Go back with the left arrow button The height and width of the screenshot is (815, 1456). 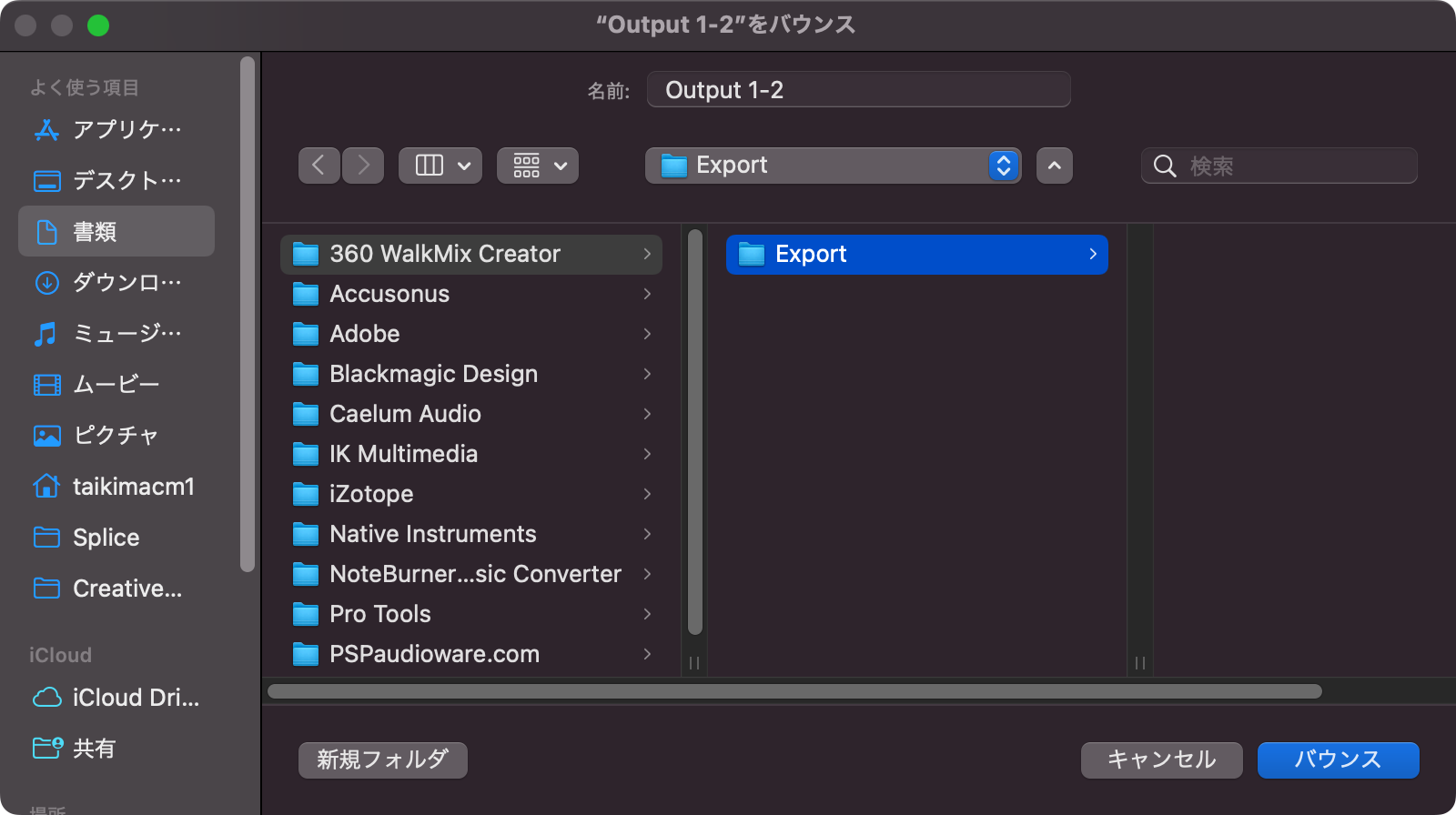click(319, 166)
